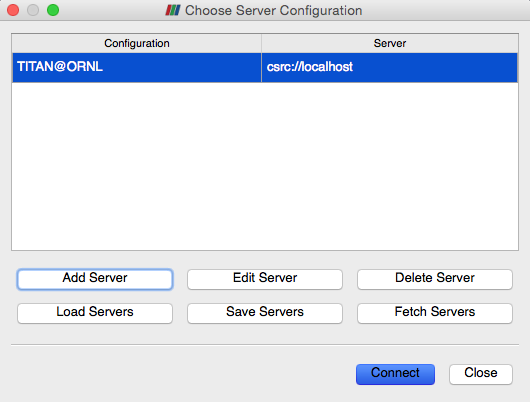
Task: Click the Fetch Servers button
Action: pos(435,313)
